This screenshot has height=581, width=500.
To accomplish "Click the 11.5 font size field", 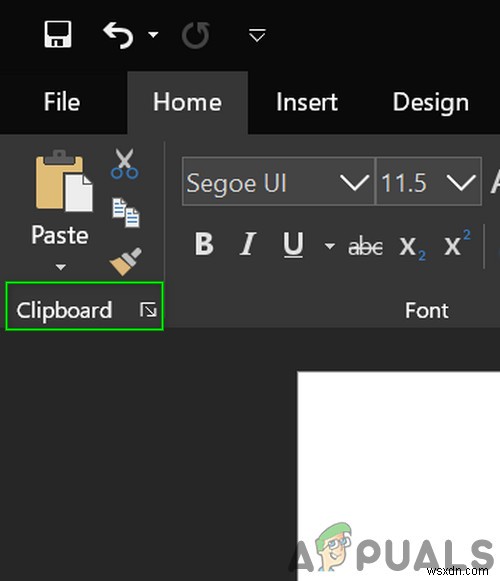I will tap(410, 182).
